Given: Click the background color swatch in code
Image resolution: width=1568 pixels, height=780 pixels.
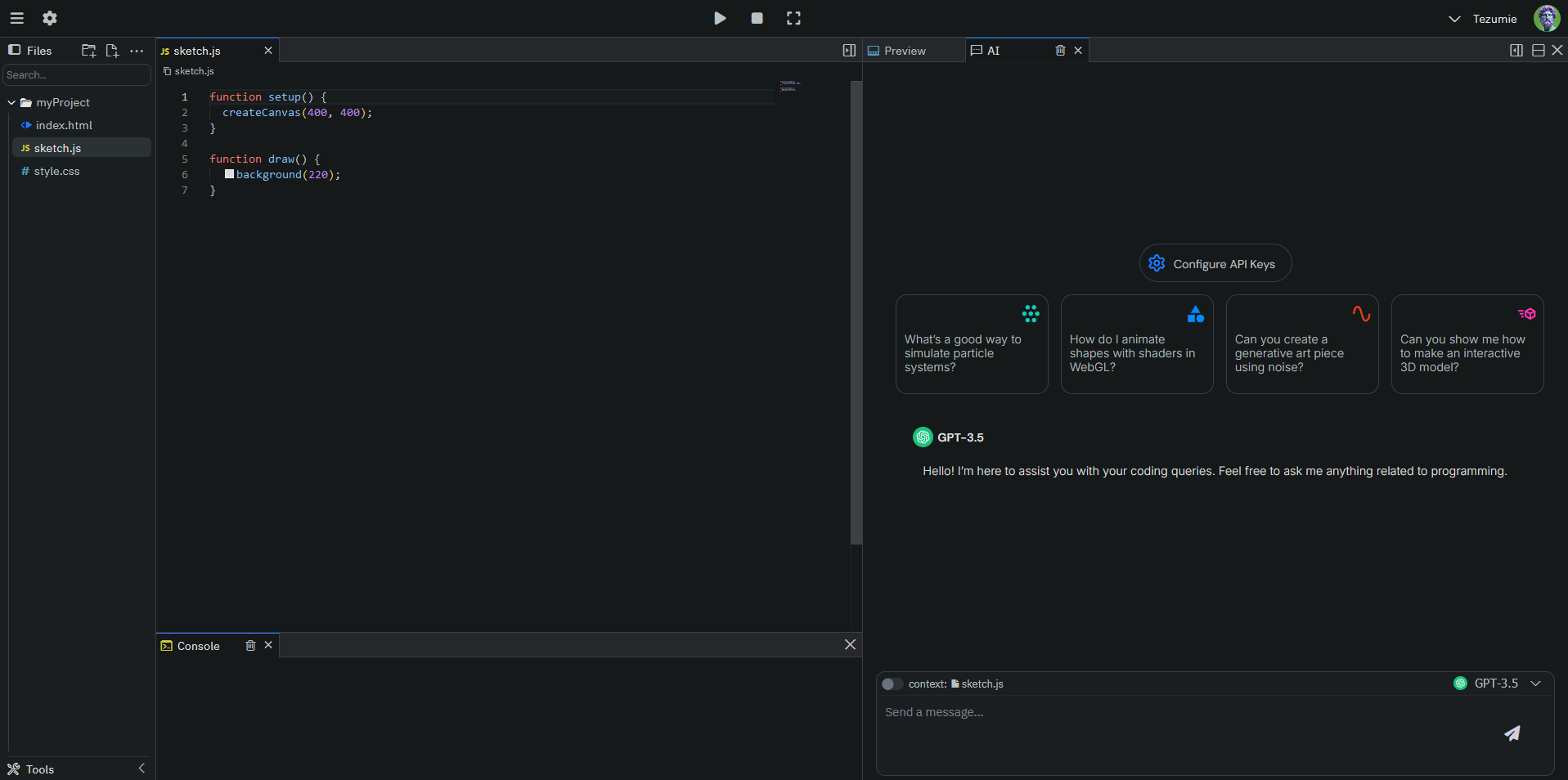Looking at the screenshot, I should [230, 174].
